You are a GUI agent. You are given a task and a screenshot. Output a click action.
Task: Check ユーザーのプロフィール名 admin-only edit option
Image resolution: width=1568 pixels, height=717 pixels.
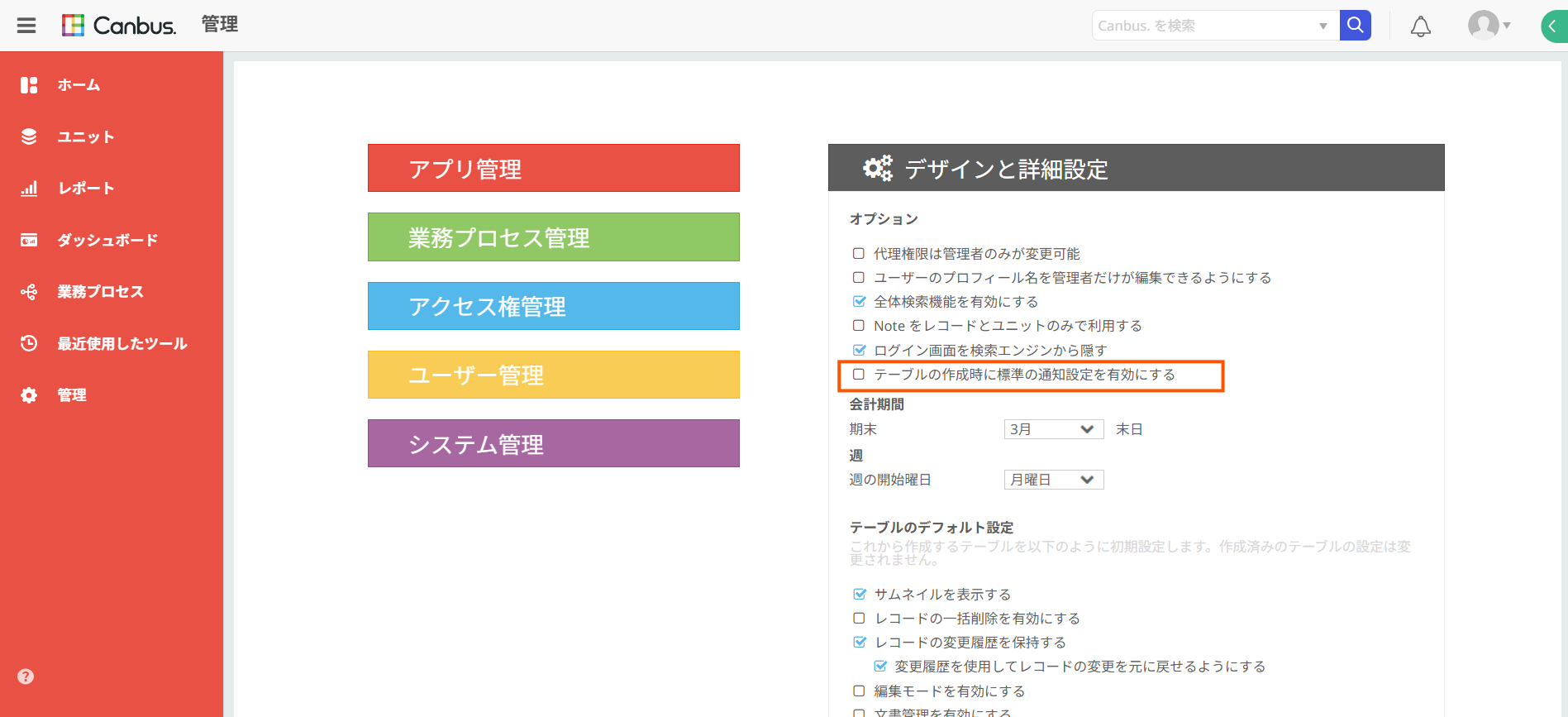tap(859, 277)
